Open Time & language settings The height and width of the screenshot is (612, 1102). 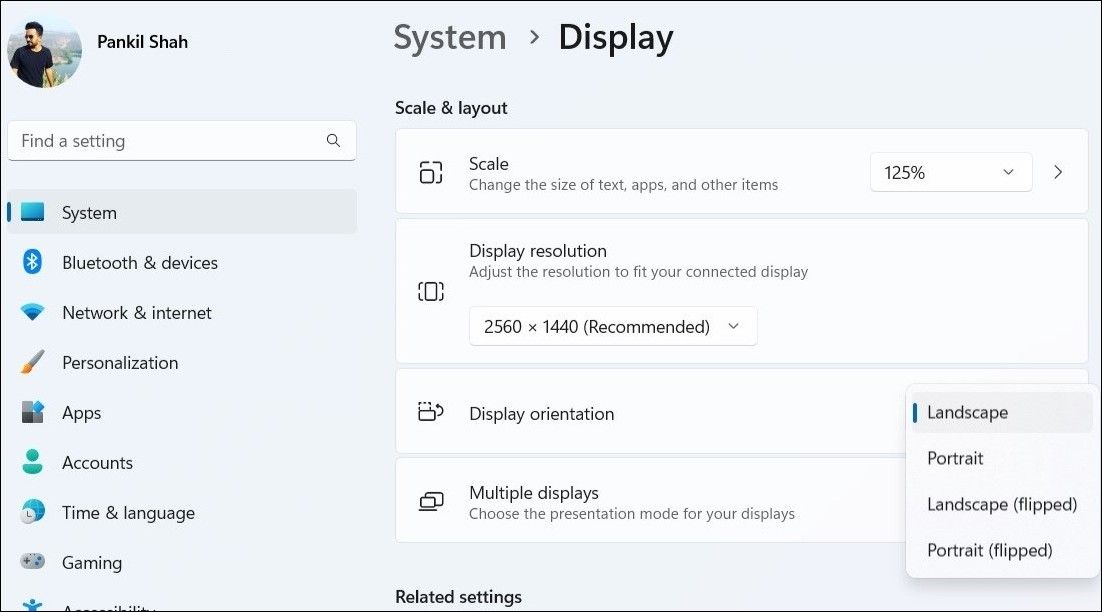click(x=128, y=512)
